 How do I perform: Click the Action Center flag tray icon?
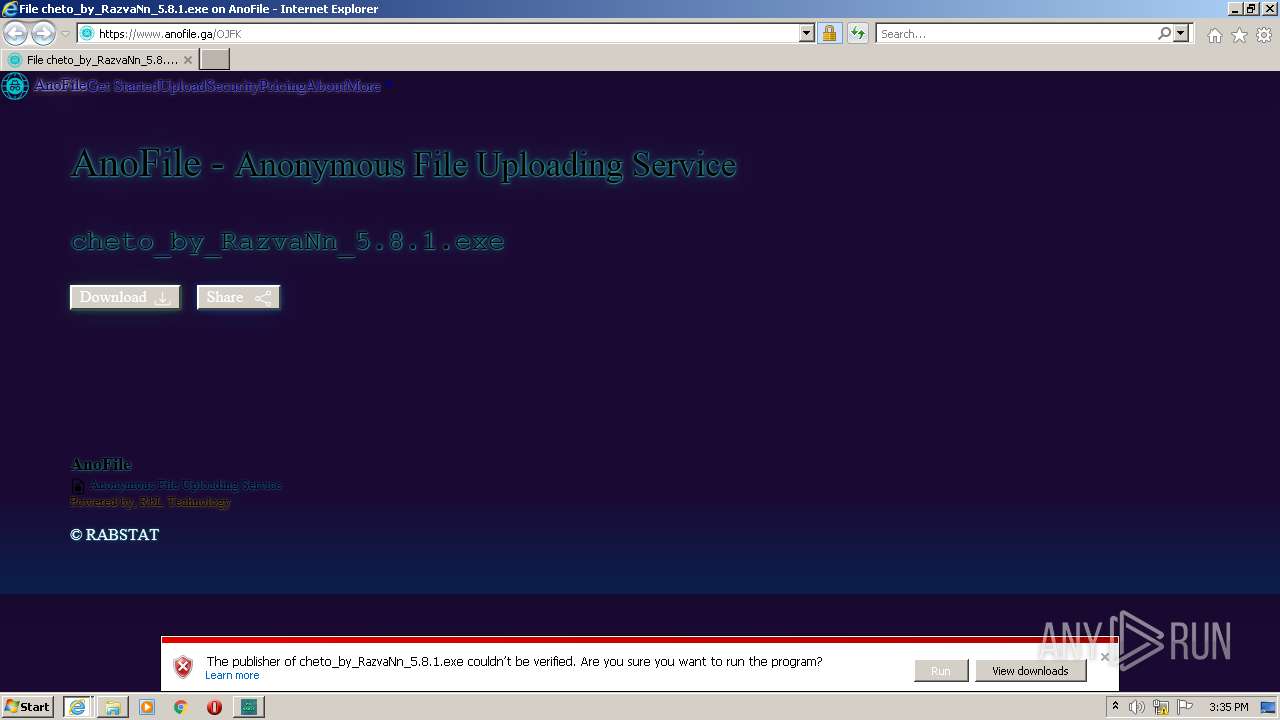(1185, 707)
